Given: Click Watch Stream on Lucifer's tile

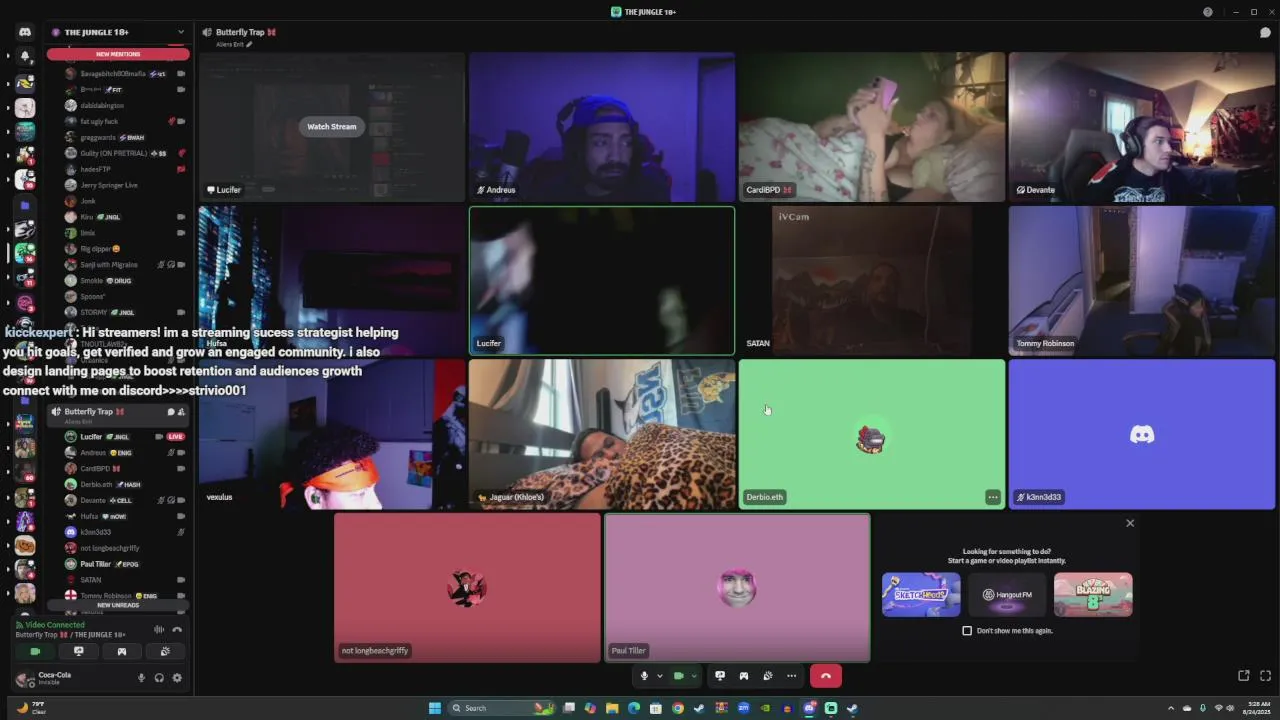Looking at the screenshot, I should click(x=331, y=127).
